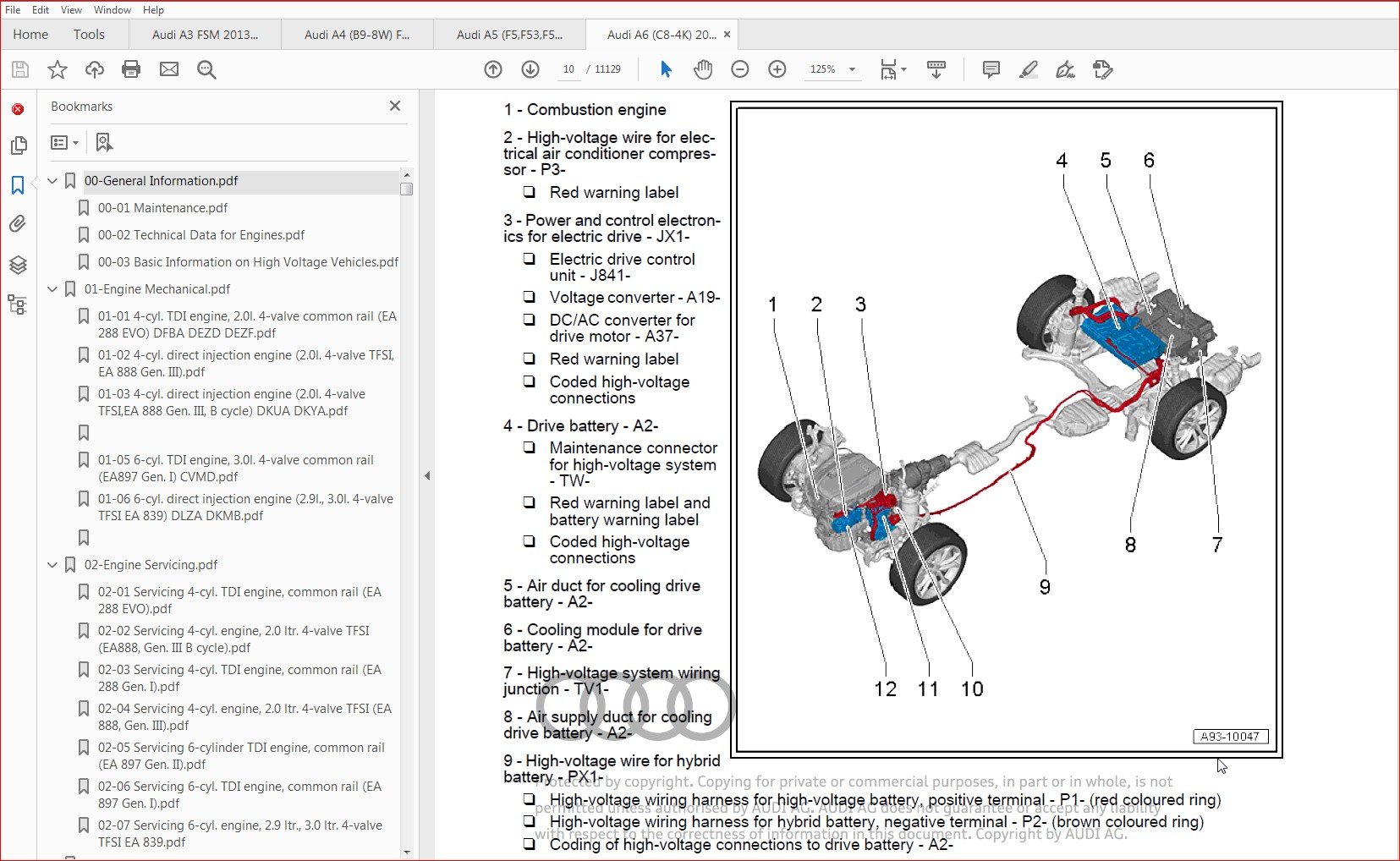
Task: Open 01-02 4-cyl. direct injection bookmark
Action: (x=246, y=364)
